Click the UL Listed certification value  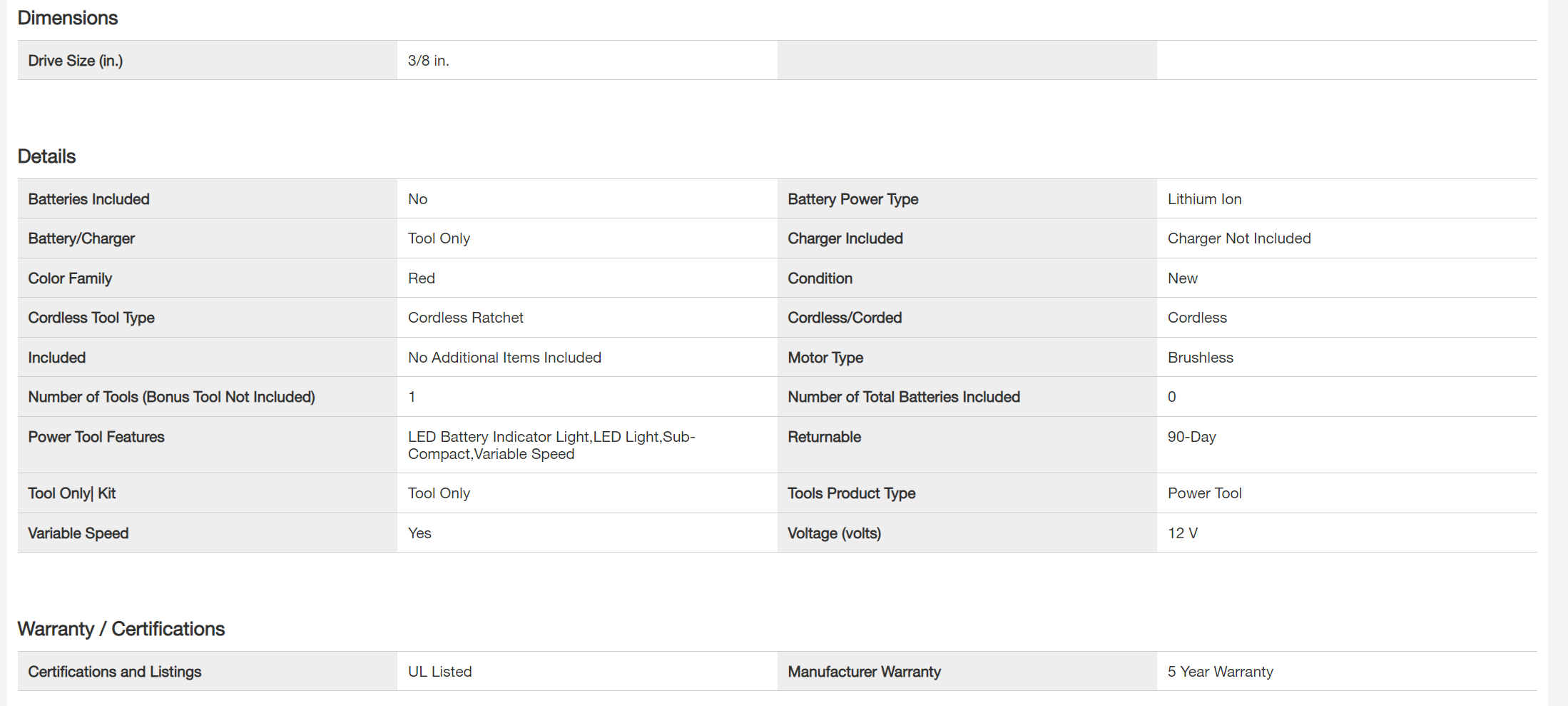(x=439, y=672)
